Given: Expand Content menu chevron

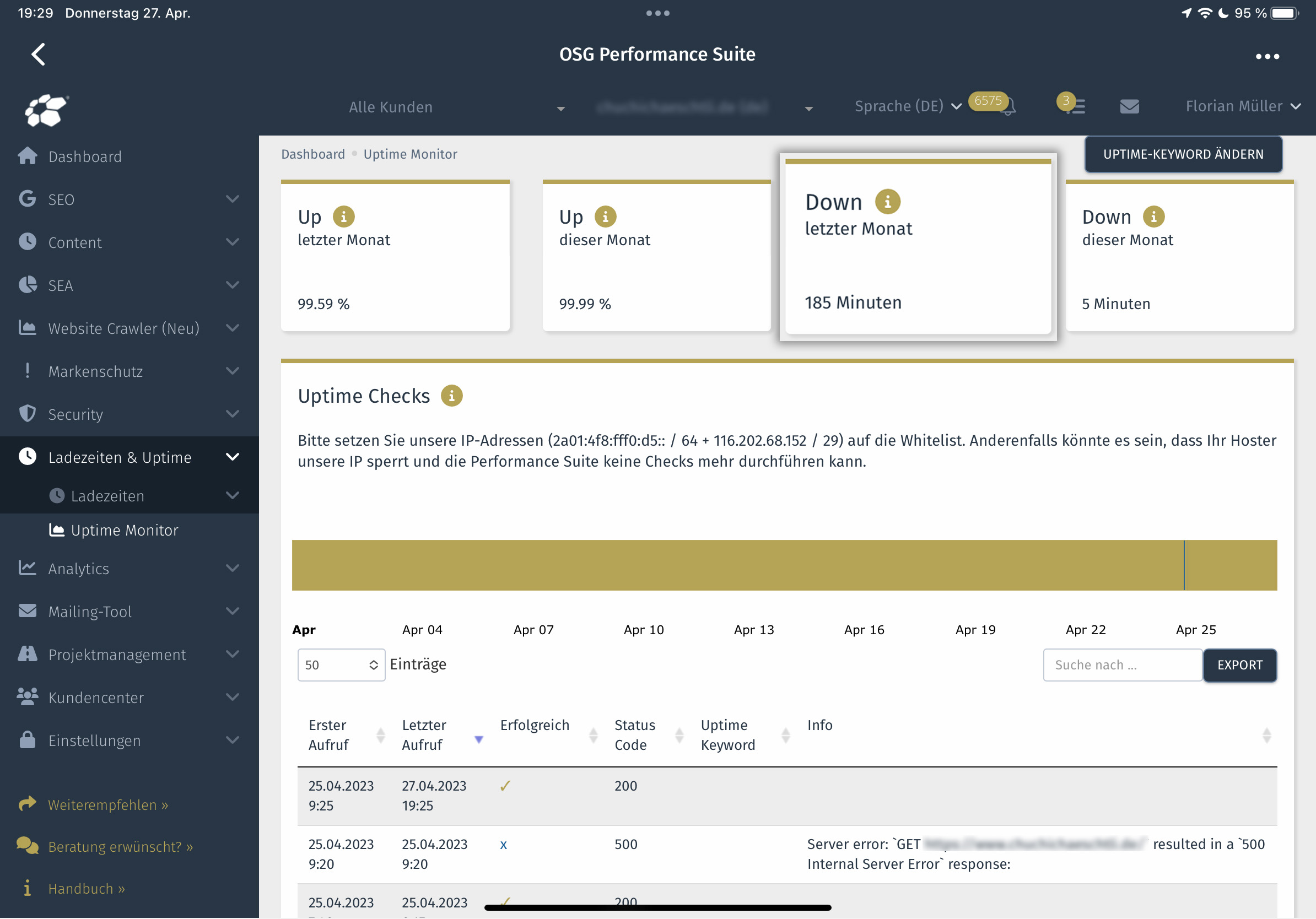Looking at the screenshot, I should point(233,242).
